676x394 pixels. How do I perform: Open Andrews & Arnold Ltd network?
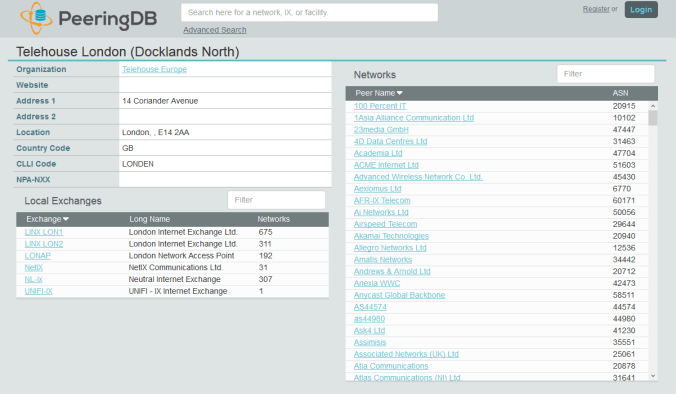tap(392, 271)
